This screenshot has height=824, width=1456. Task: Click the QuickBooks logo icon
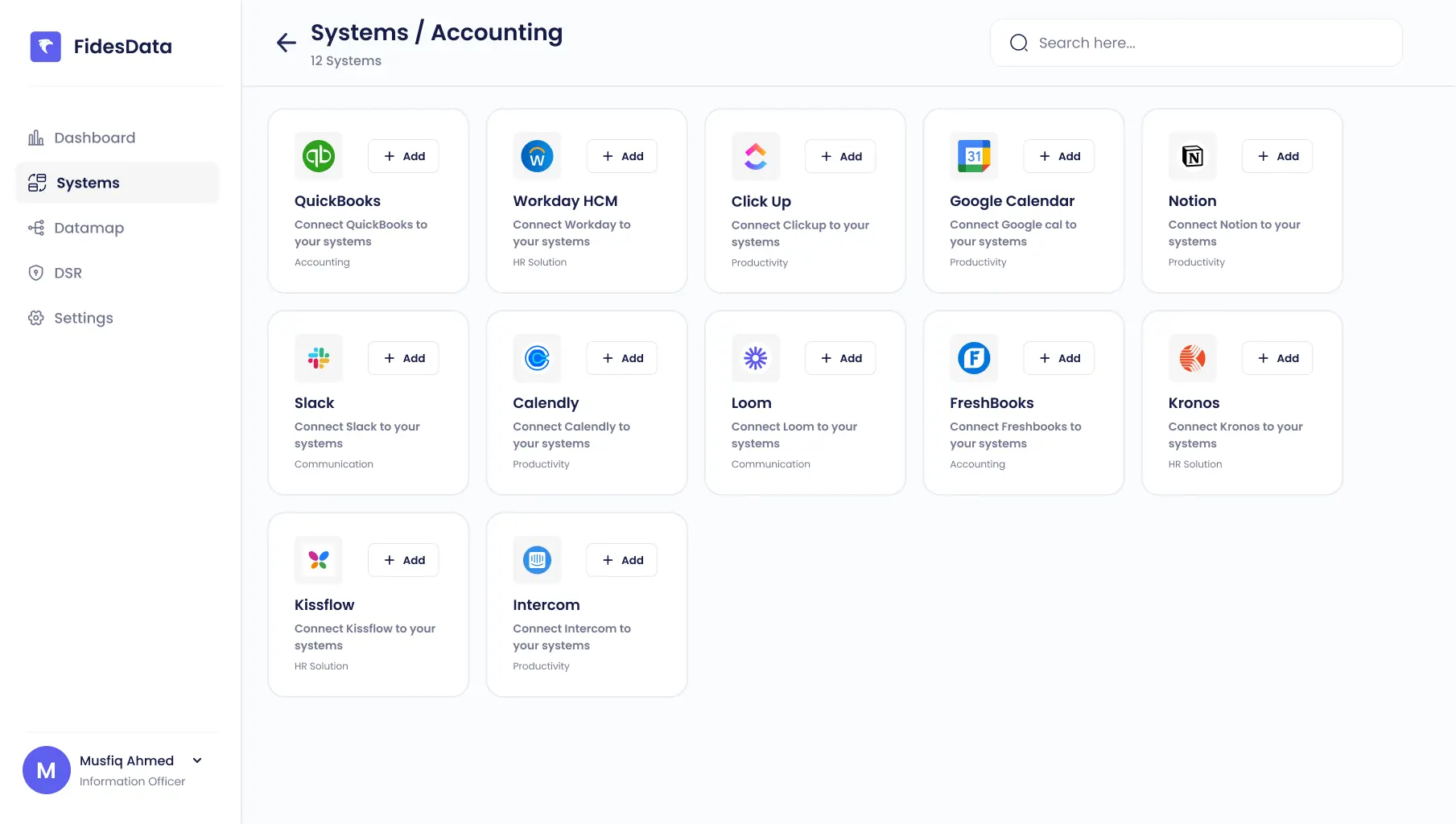coord(319,156)
